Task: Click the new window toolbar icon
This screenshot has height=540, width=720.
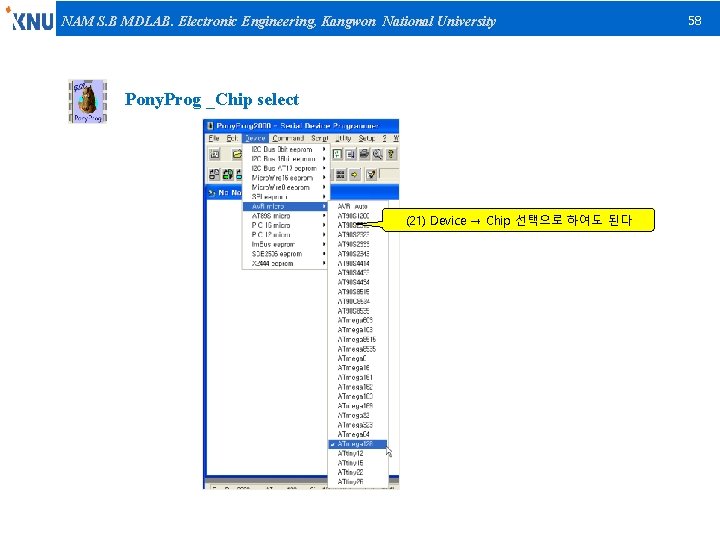Action: 214,154
